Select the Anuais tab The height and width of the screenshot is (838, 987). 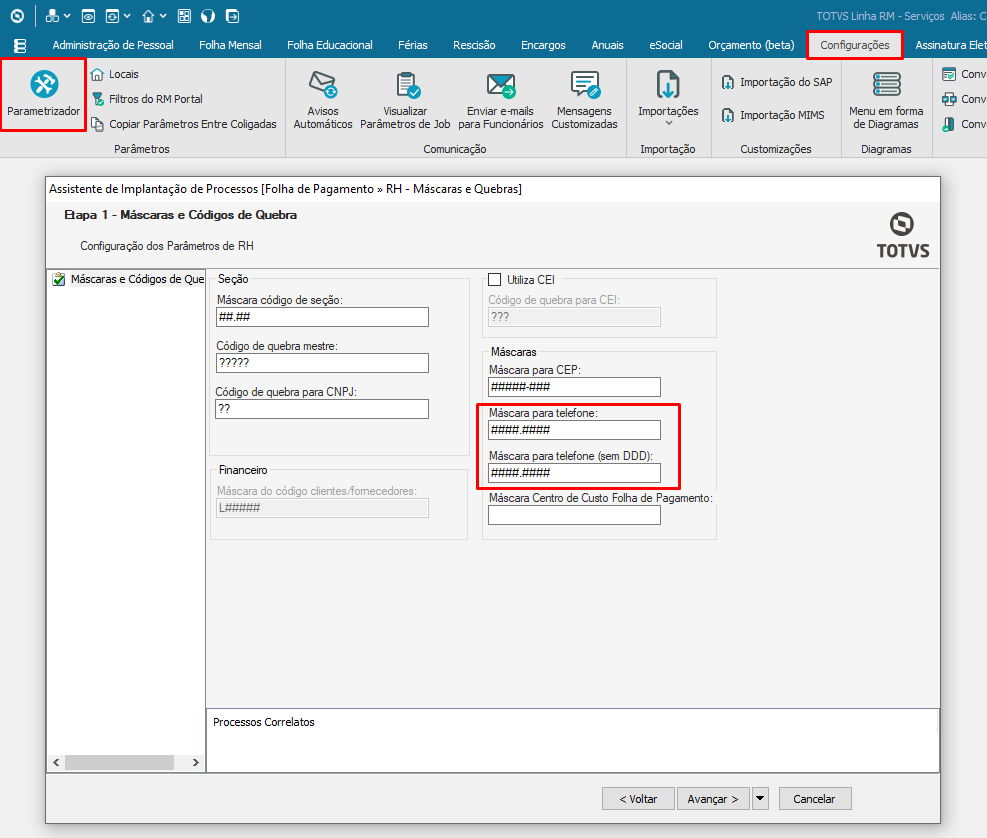pos(607,45)
